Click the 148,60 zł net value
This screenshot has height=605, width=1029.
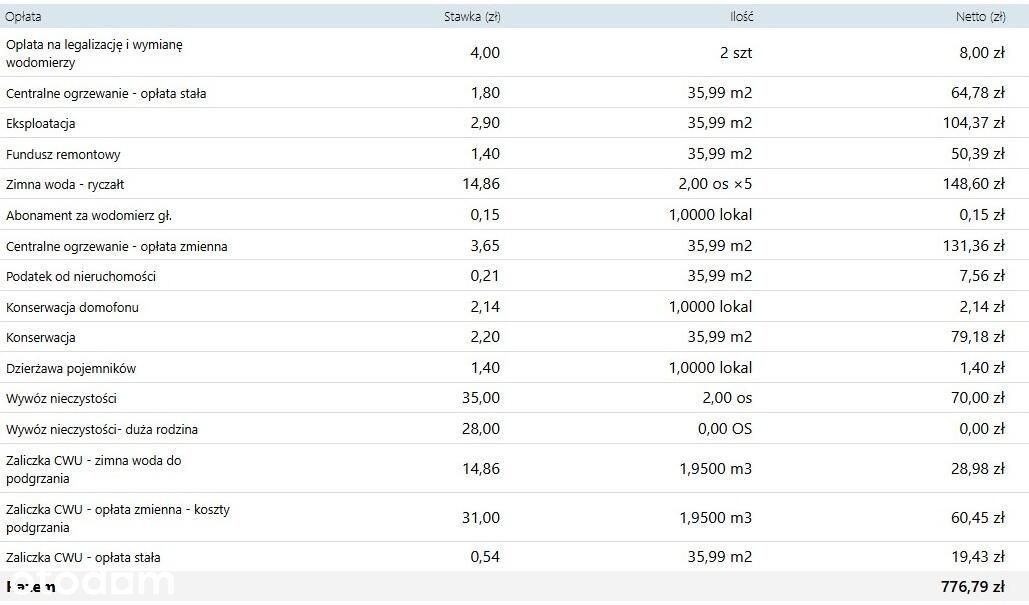974,184
